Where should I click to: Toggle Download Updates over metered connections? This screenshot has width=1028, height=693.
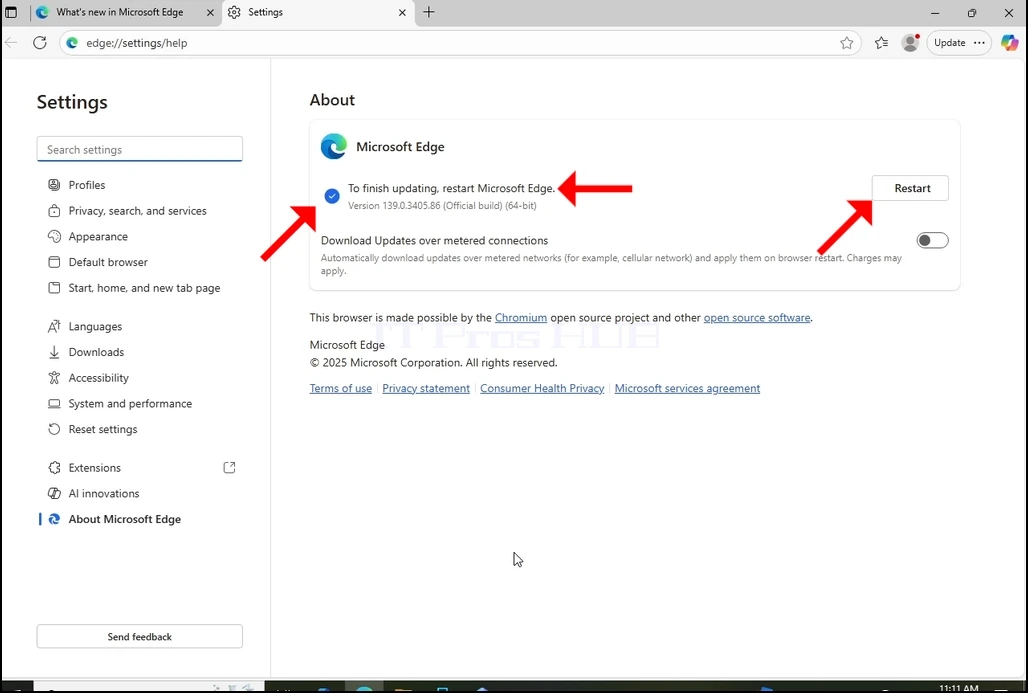[932, 241]
